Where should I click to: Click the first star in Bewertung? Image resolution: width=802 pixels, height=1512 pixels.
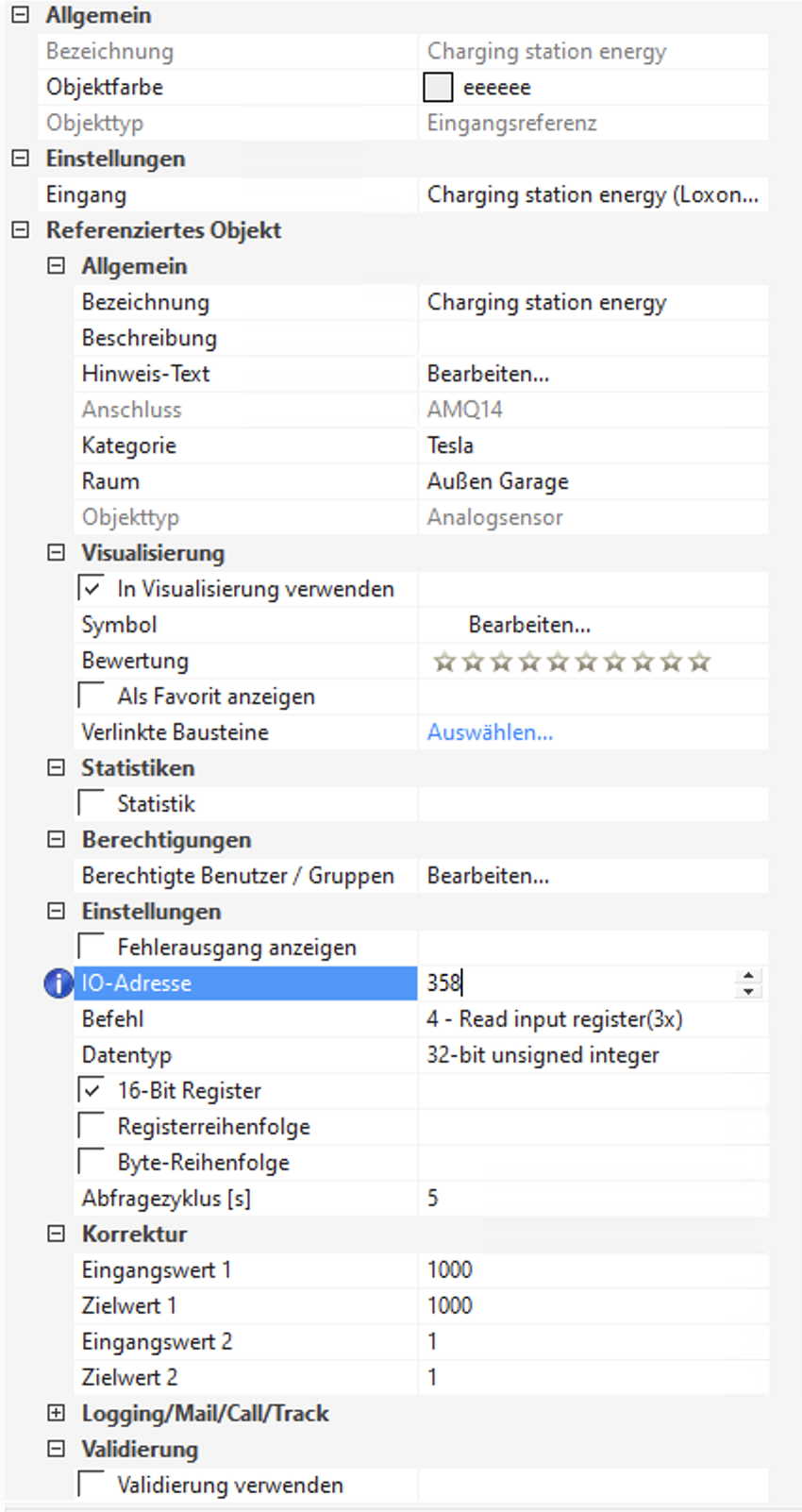[x=443, y=662]
